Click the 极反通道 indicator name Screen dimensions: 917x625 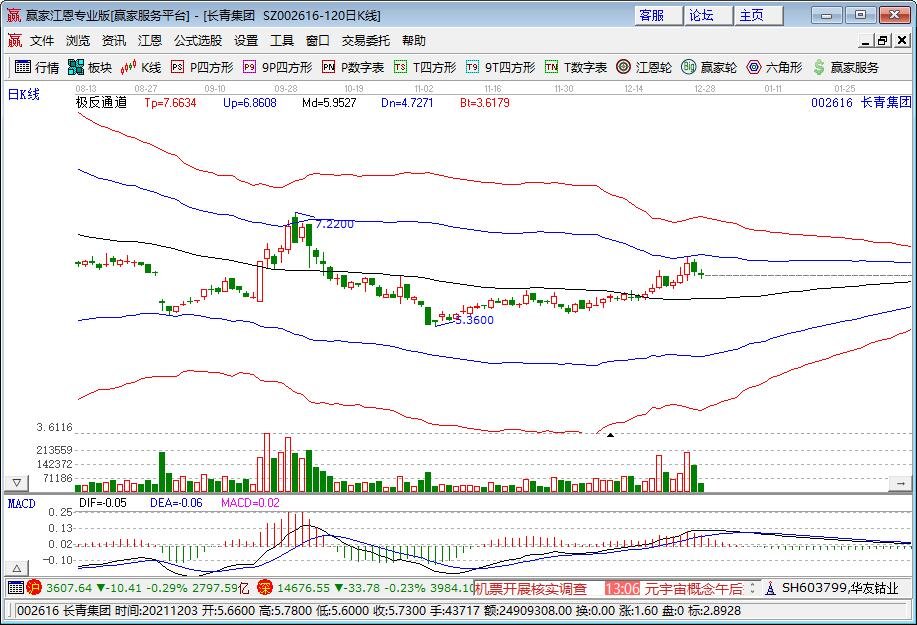coord(101,102)
